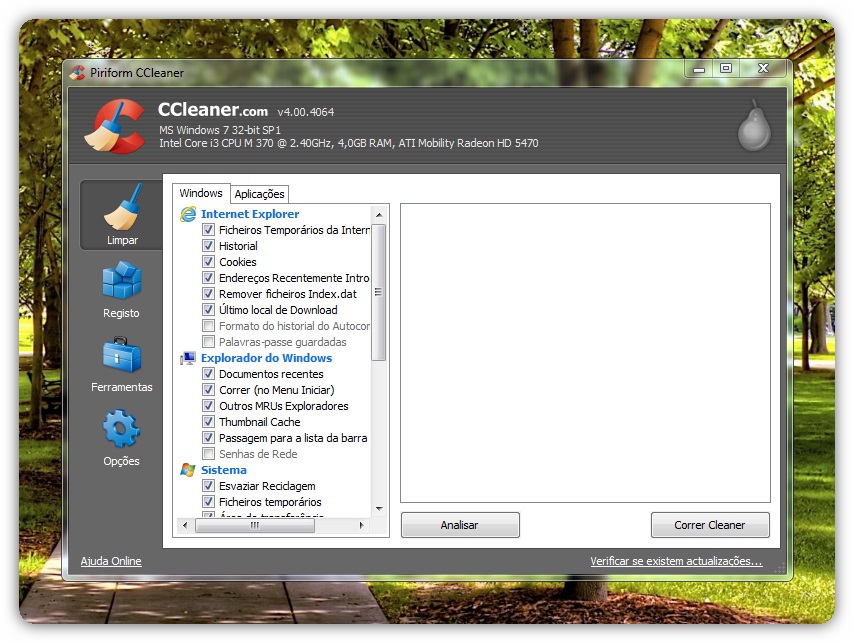Click the horizontal scrollbar thumb

pyautogui.click(x=255, y=525)
